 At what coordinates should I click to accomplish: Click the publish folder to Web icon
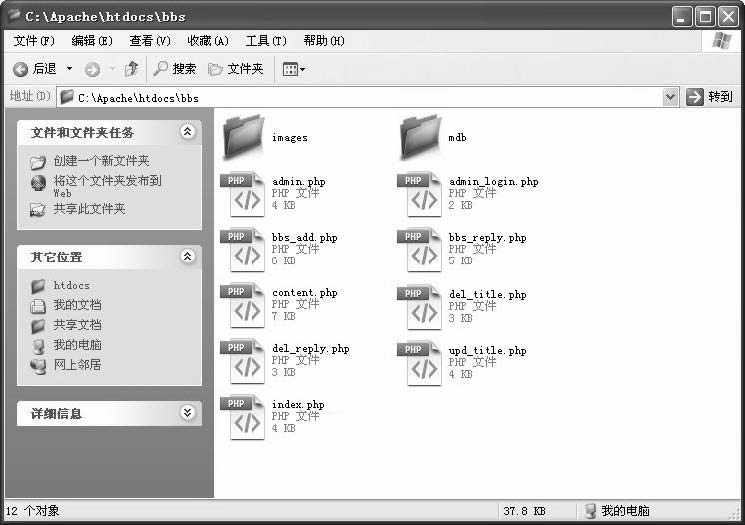(x=38, y=182)
